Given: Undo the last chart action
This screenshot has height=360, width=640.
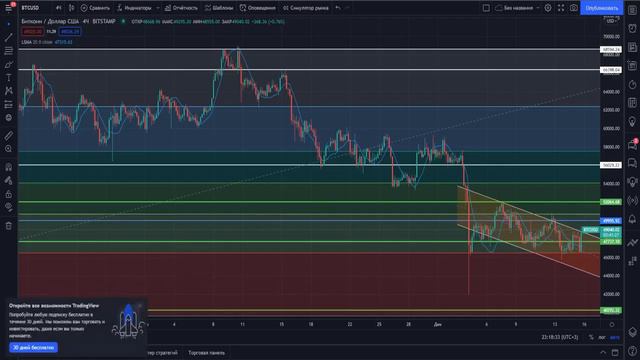Looking at the screenshot, I should point(338,8).
